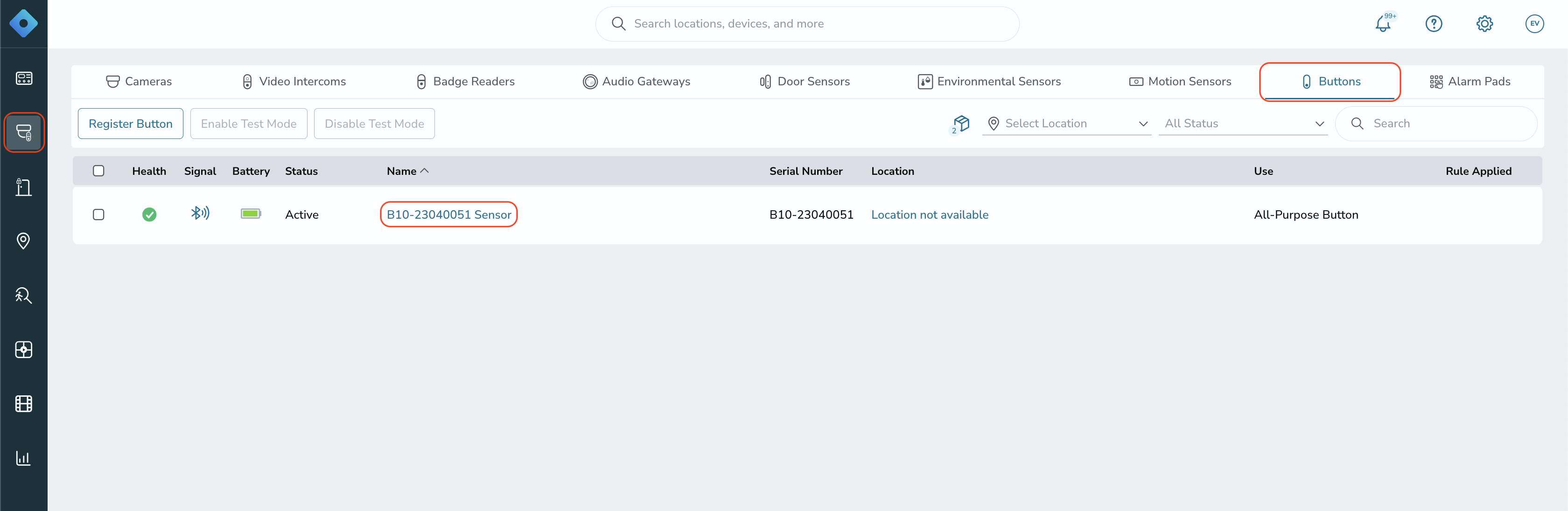Click the Health column header
This screenshot has width=1568, height=511.
(x=149, y=172)
